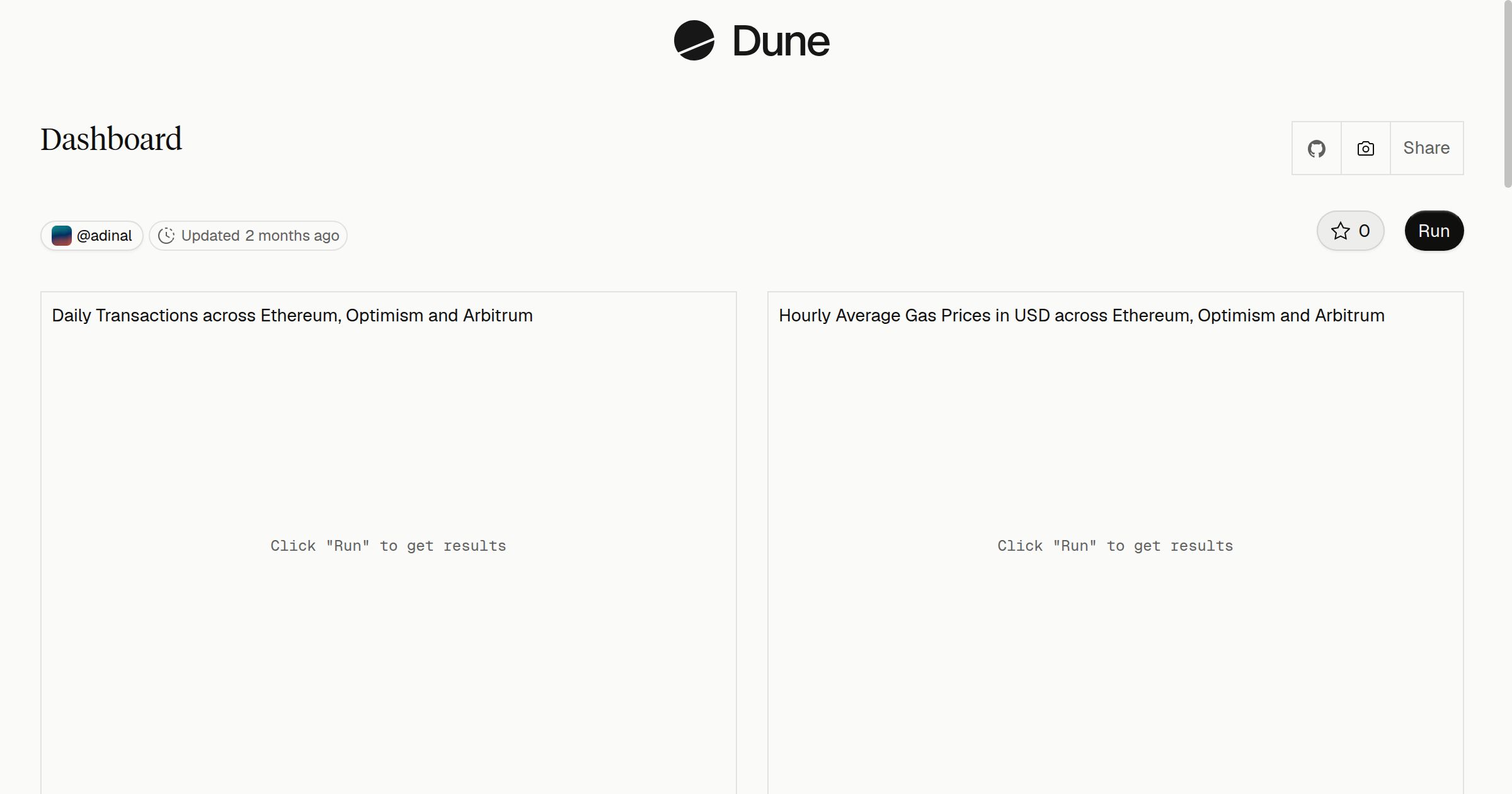Click the Share button
The image size is (1512, 794).
click(1426, 148)
